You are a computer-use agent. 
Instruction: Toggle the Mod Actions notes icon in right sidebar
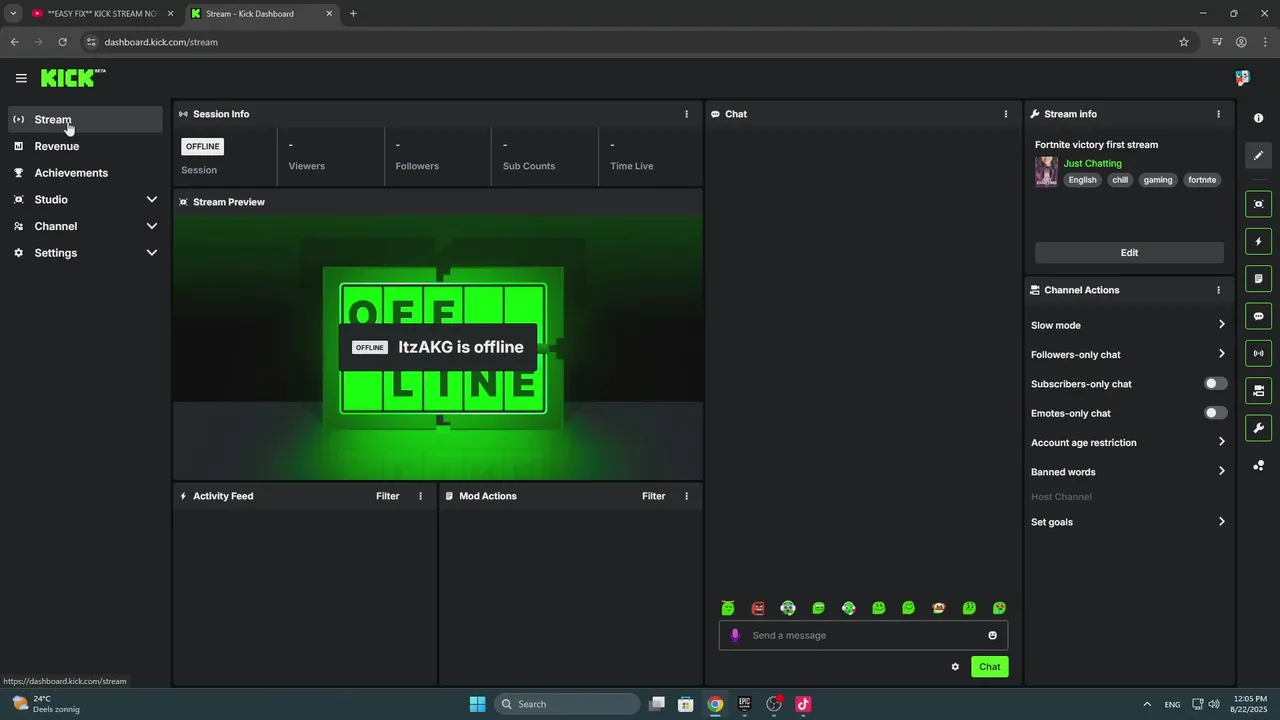point(1258,279)
